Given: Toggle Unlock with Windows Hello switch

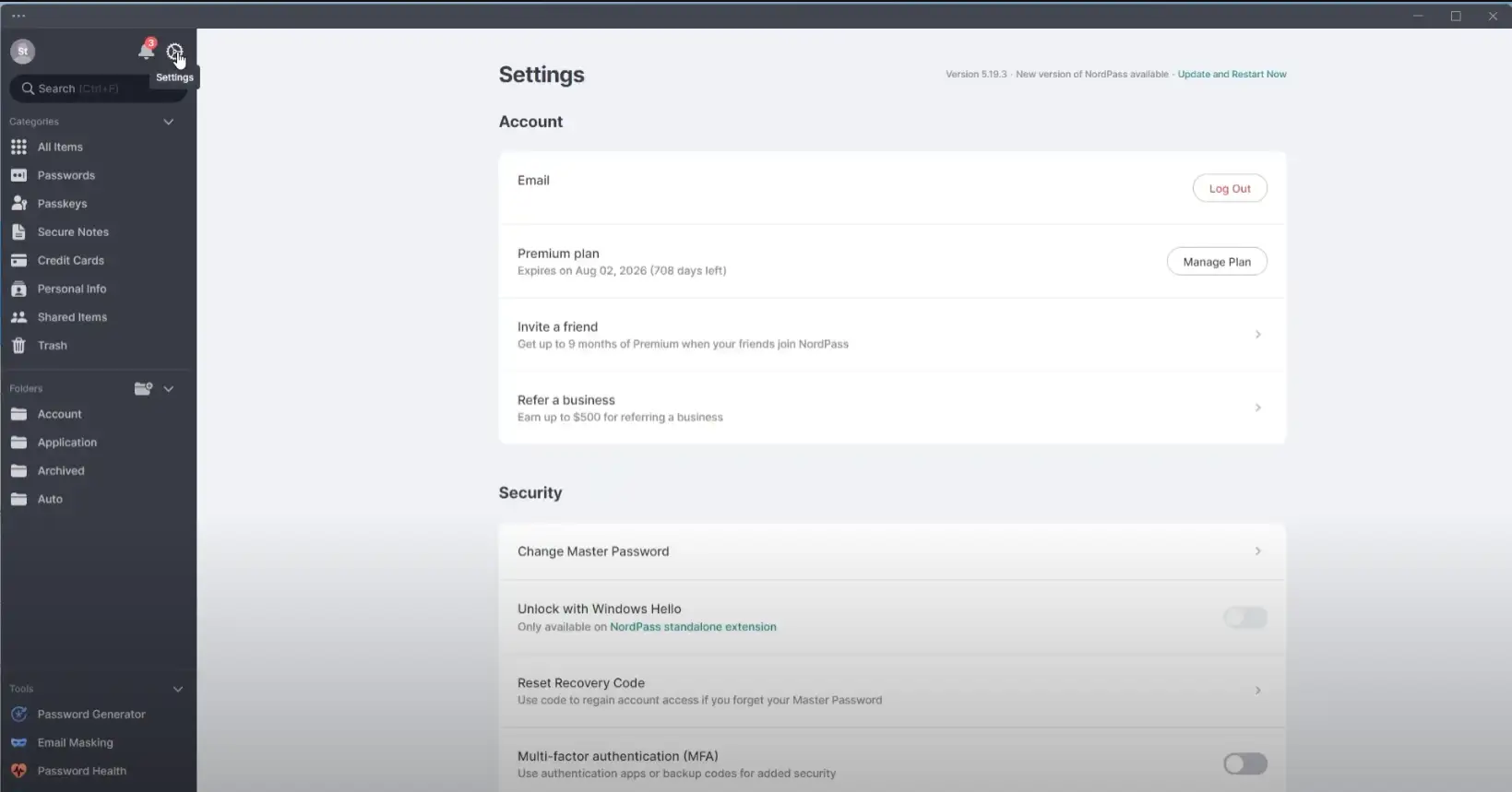Looking at the screenshot, I should [x=1244, y=618].
